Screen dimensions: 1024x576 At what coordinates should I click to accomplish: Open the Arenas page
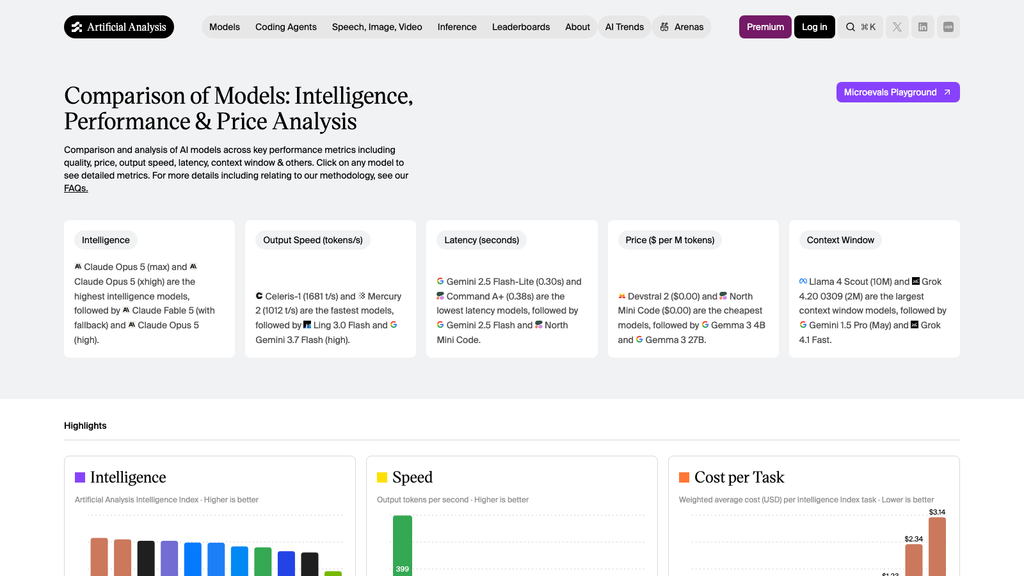tap(682, 27)
